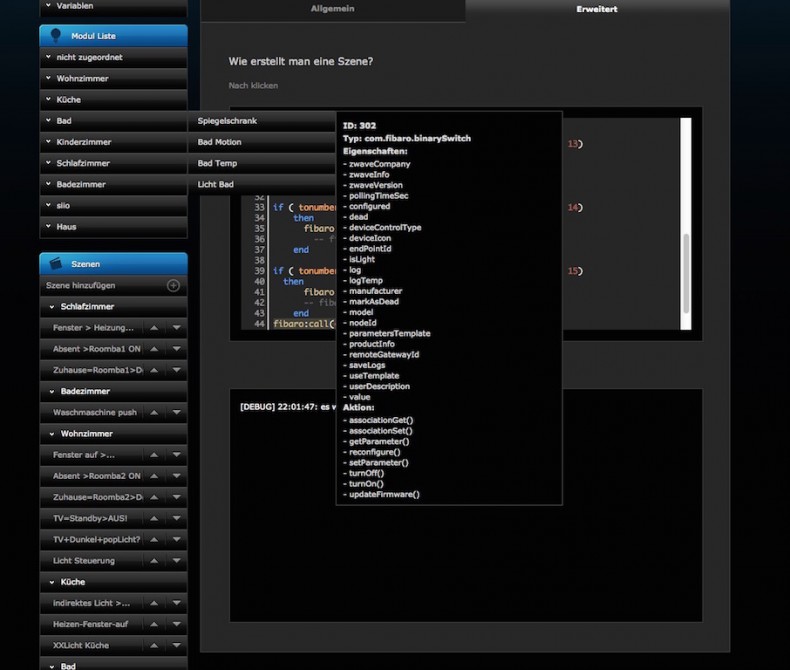Click the lightbulb icon in Modul Liste header

tap(56, 35)
